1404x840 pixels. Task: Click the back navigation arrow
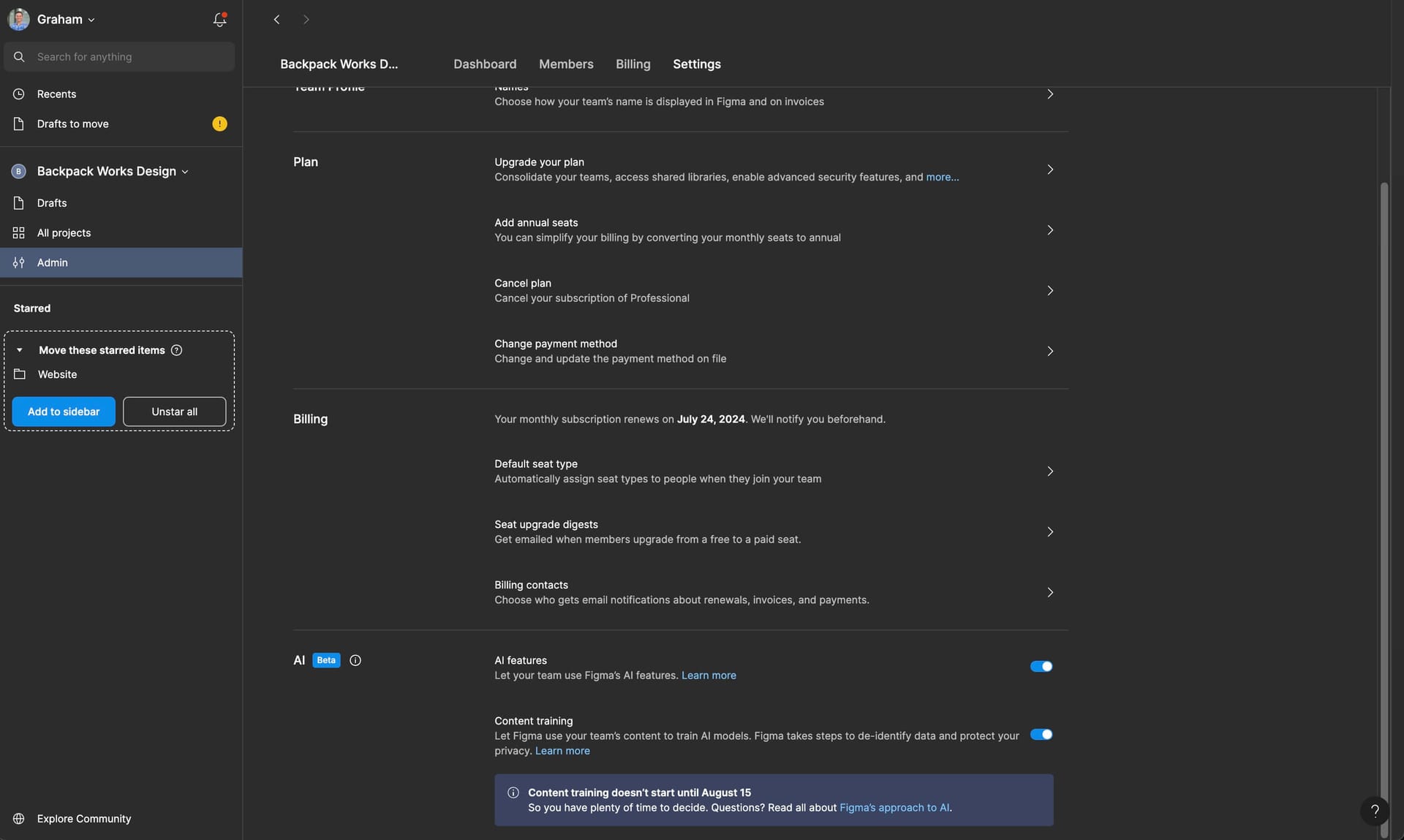[x=276, y=19]
